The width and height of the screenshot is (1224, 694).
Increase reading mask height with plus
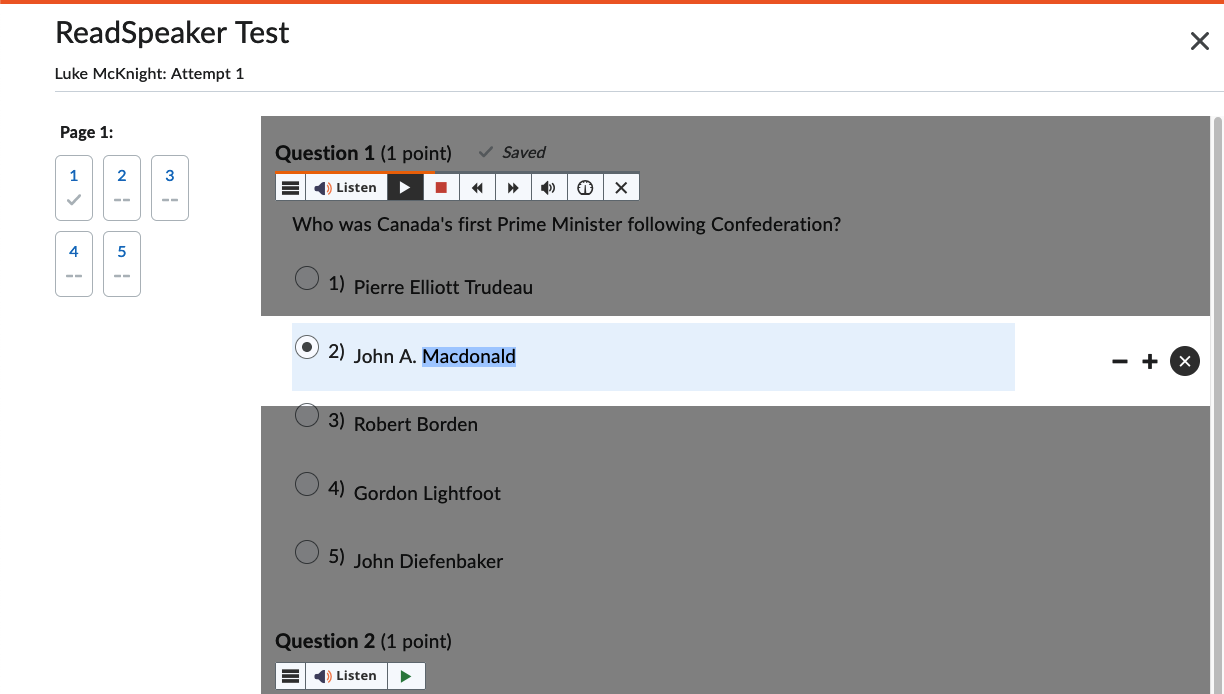coord(1150,361)
